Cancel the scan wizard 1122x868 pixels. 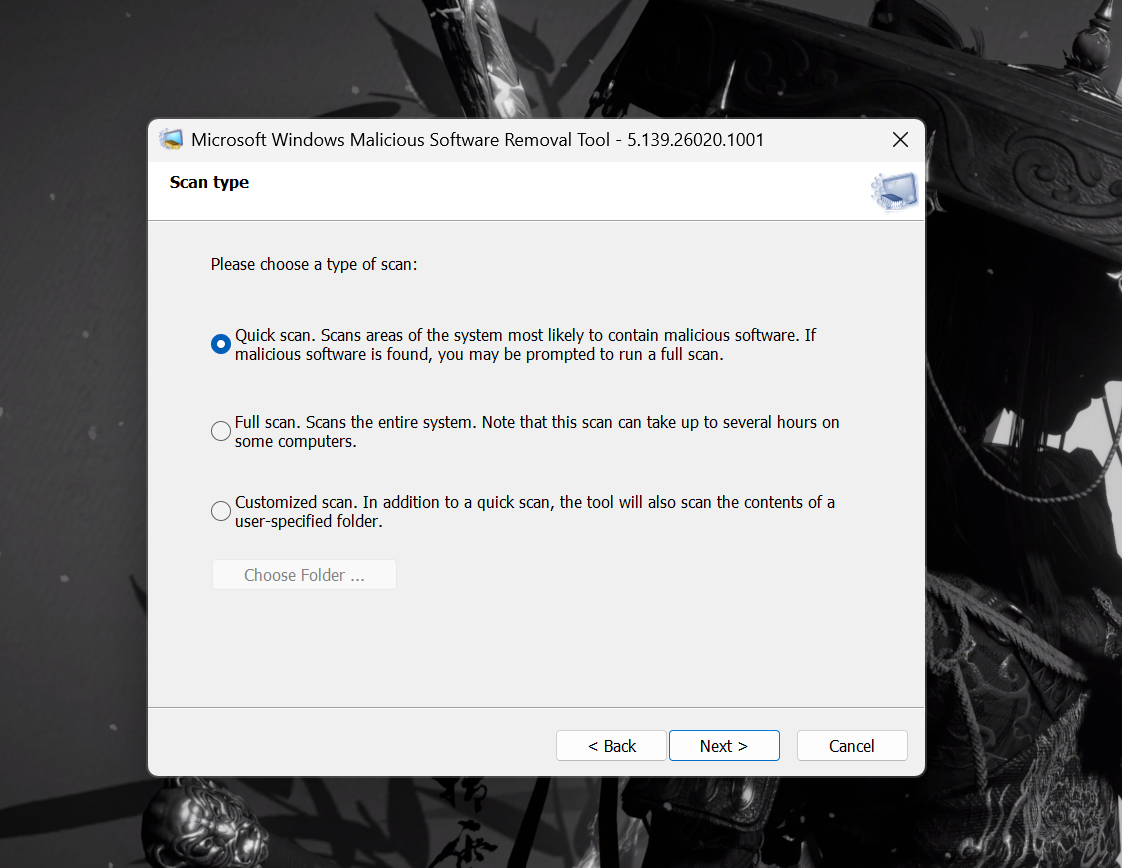tap(852, 746)
